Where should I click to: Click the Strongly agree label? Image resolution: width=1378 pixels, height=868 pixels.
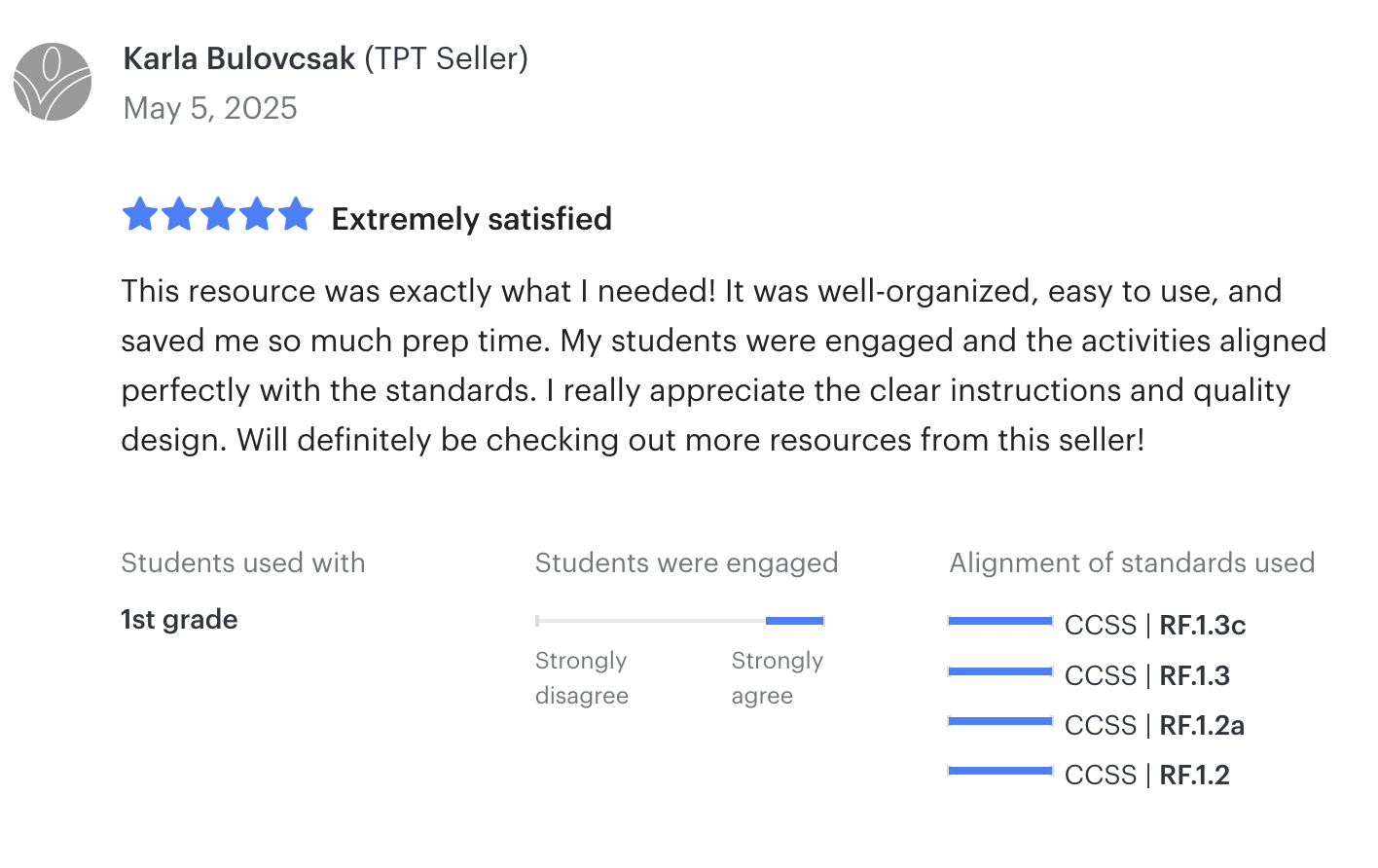click(778, 678)
